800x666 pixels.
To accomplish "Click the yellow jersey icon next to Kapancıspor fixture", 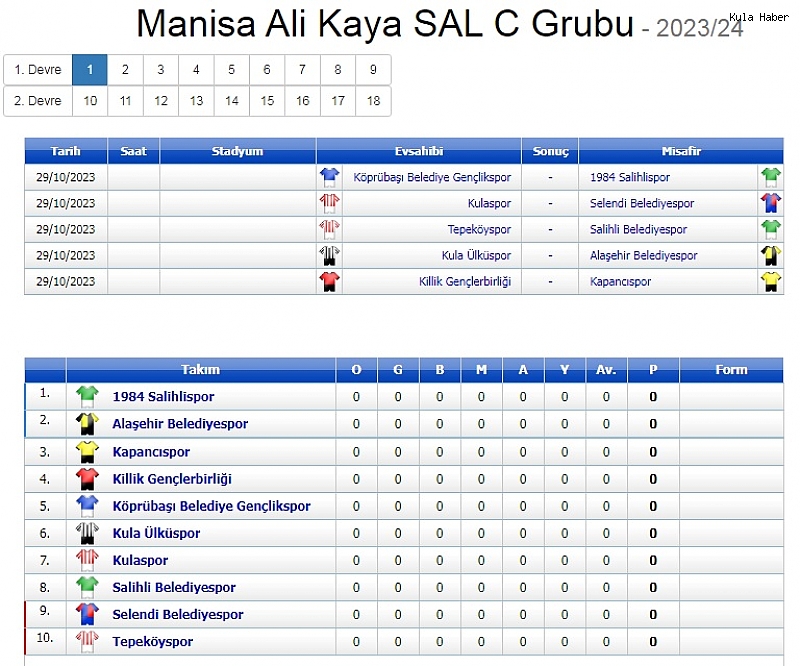I will (x=770, y=281).
